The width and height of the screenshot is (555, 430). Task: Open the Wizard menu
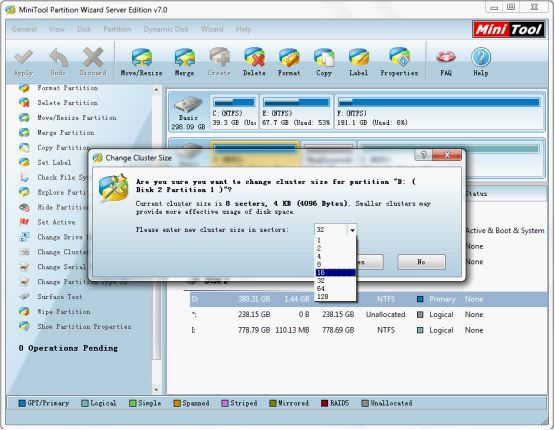click(x=212, y=29)
